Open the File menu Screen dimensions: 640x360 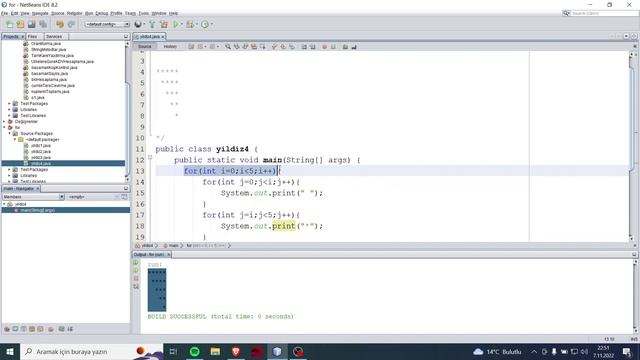(4, 13)
